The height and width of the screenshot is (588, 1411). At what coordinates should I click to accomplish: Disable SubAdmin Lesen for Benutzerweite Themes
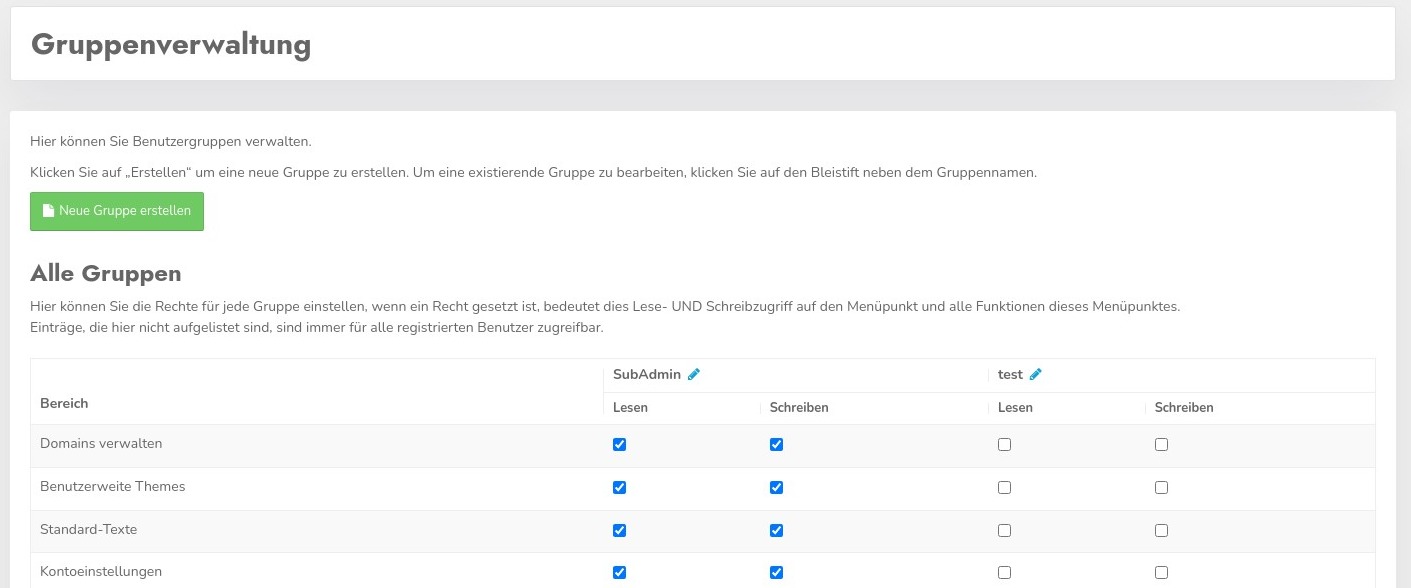click(x=619, y=488)
